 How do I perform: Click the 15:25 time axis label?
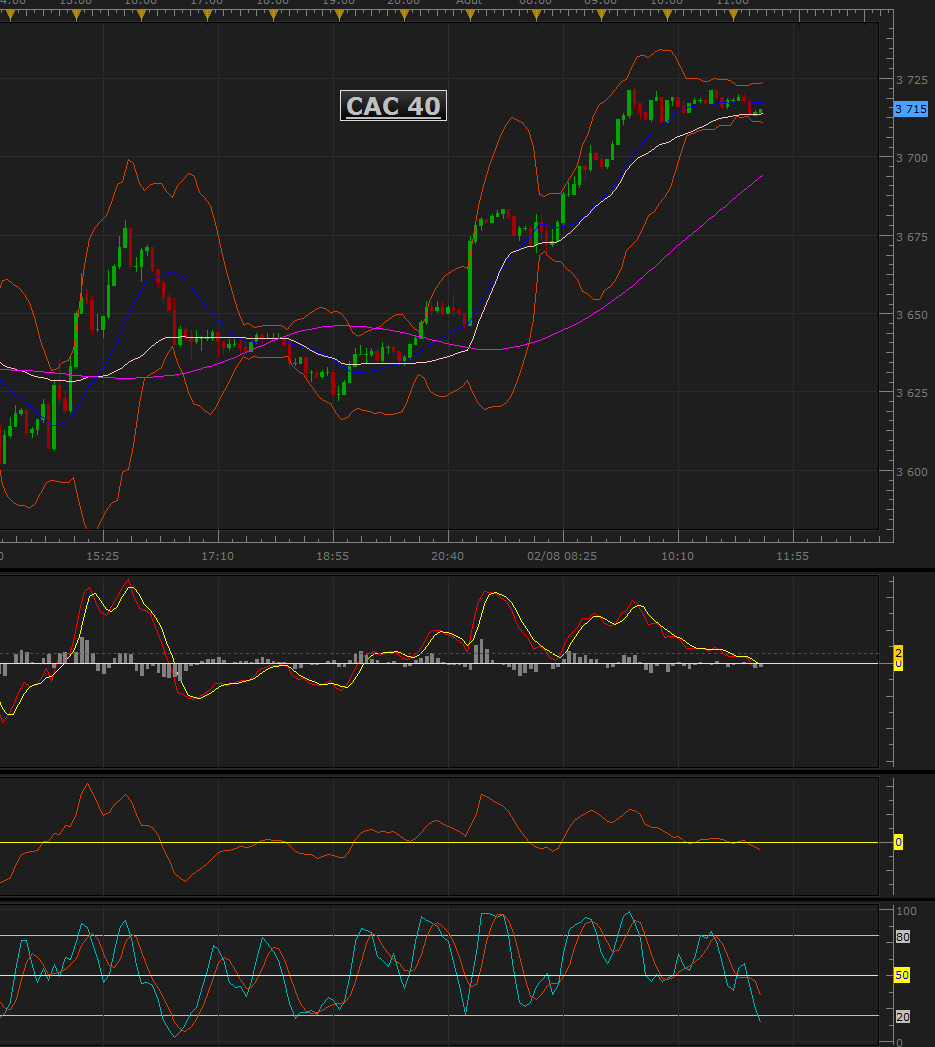coord(102,556)
